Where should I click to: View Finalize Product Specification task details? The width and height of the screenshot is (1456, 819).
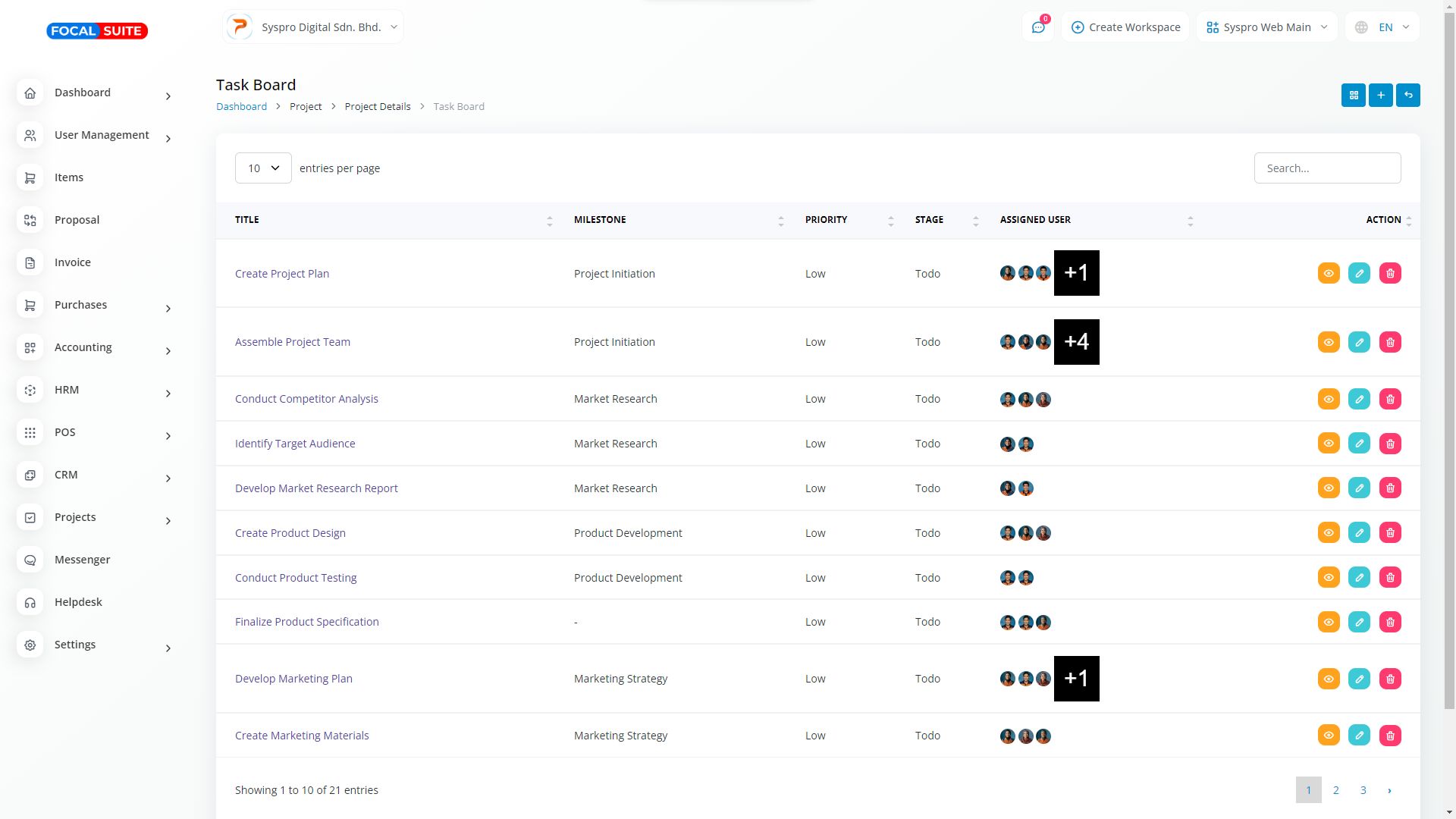pyautogui.click(x=1328, y=622)
